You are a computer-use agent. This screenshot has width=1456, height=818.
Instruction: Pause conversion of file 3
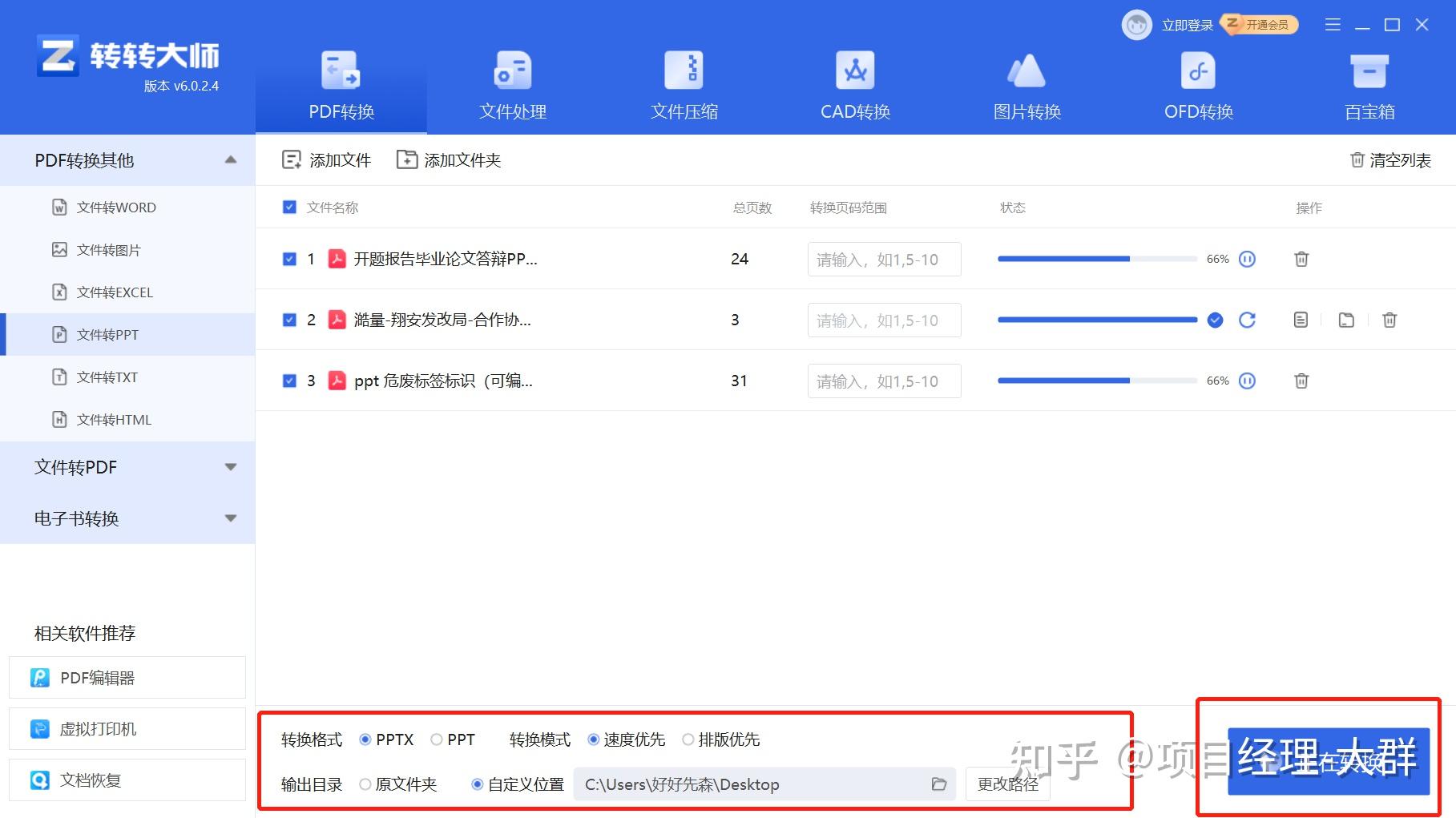click(1247, 381)
